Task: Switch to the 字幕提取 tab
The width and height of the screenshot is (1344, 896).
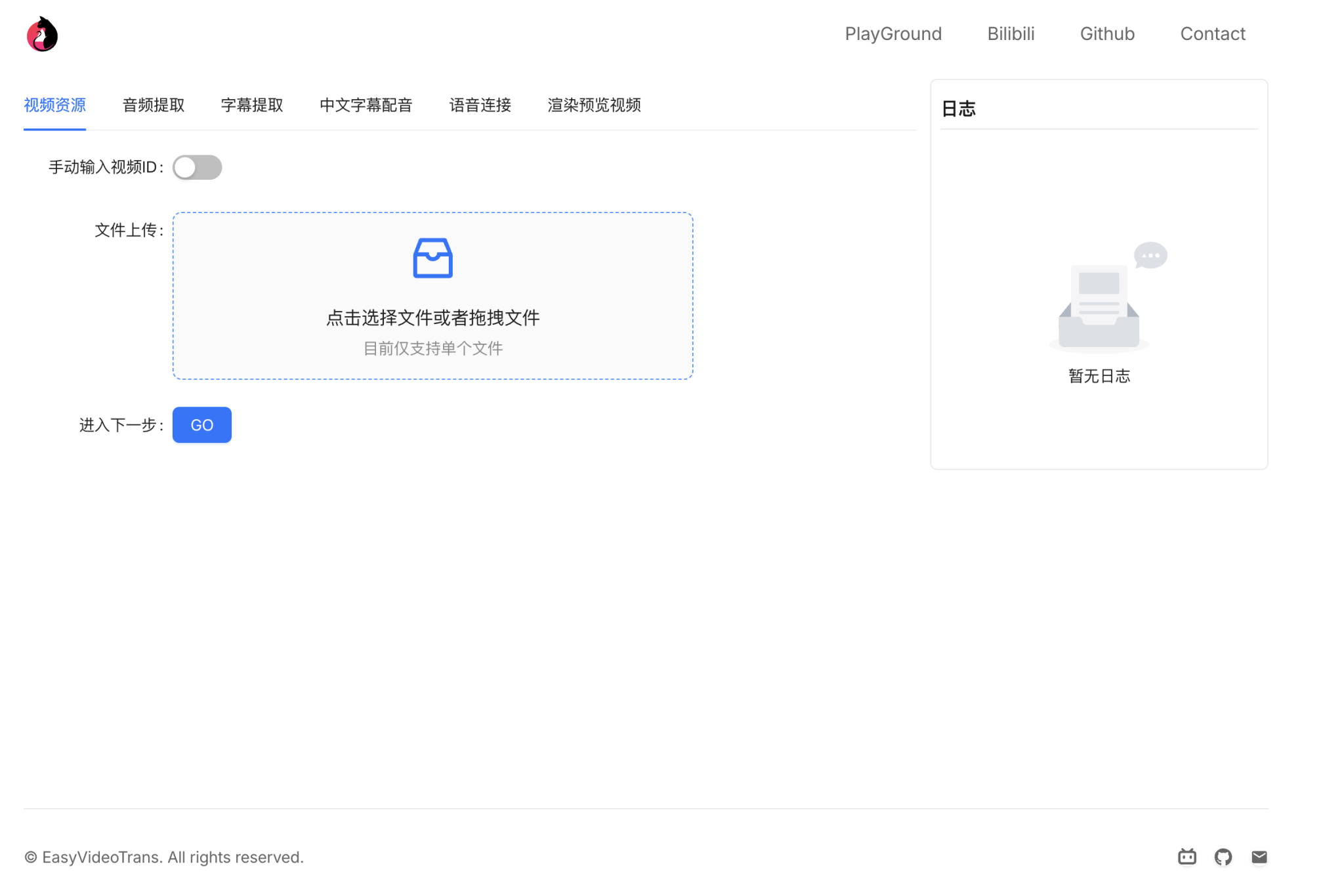Action: pos(252,105)
